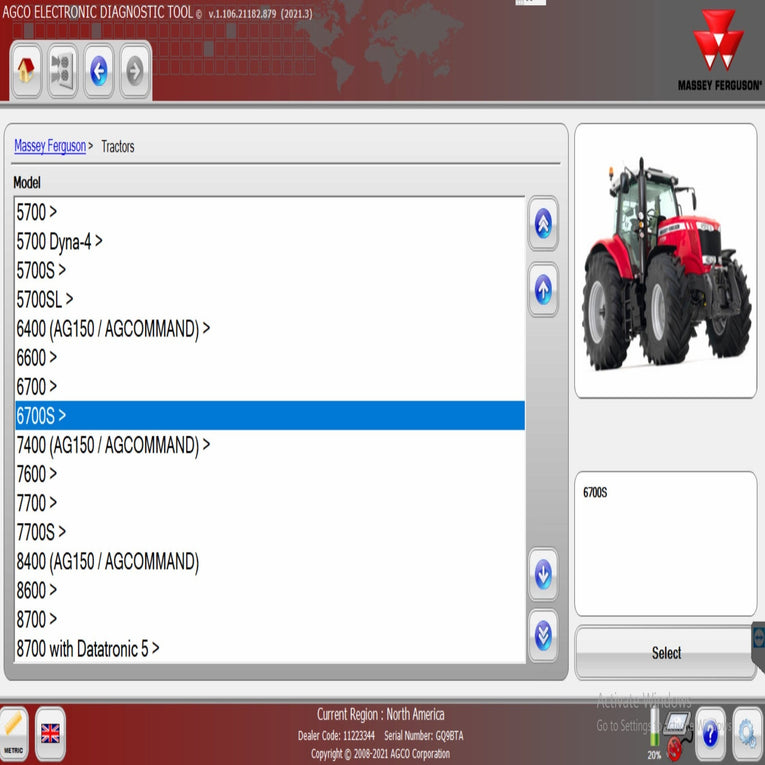
Task: Click the adapter connection status icon
Action: tap(676, 734)
